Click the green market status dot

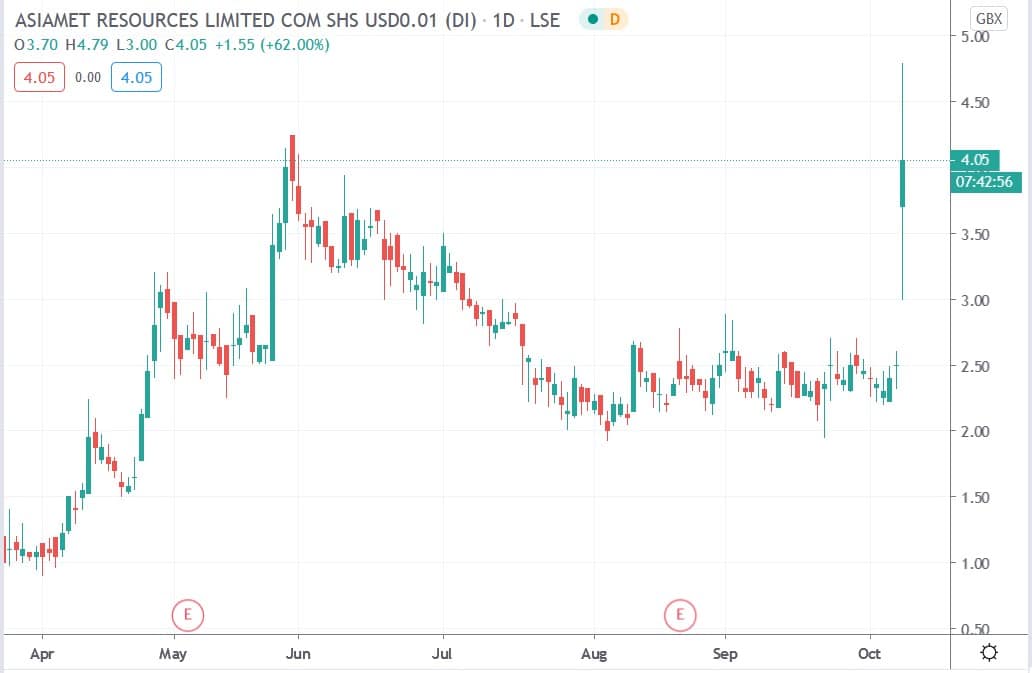click(x=594, y=19)
